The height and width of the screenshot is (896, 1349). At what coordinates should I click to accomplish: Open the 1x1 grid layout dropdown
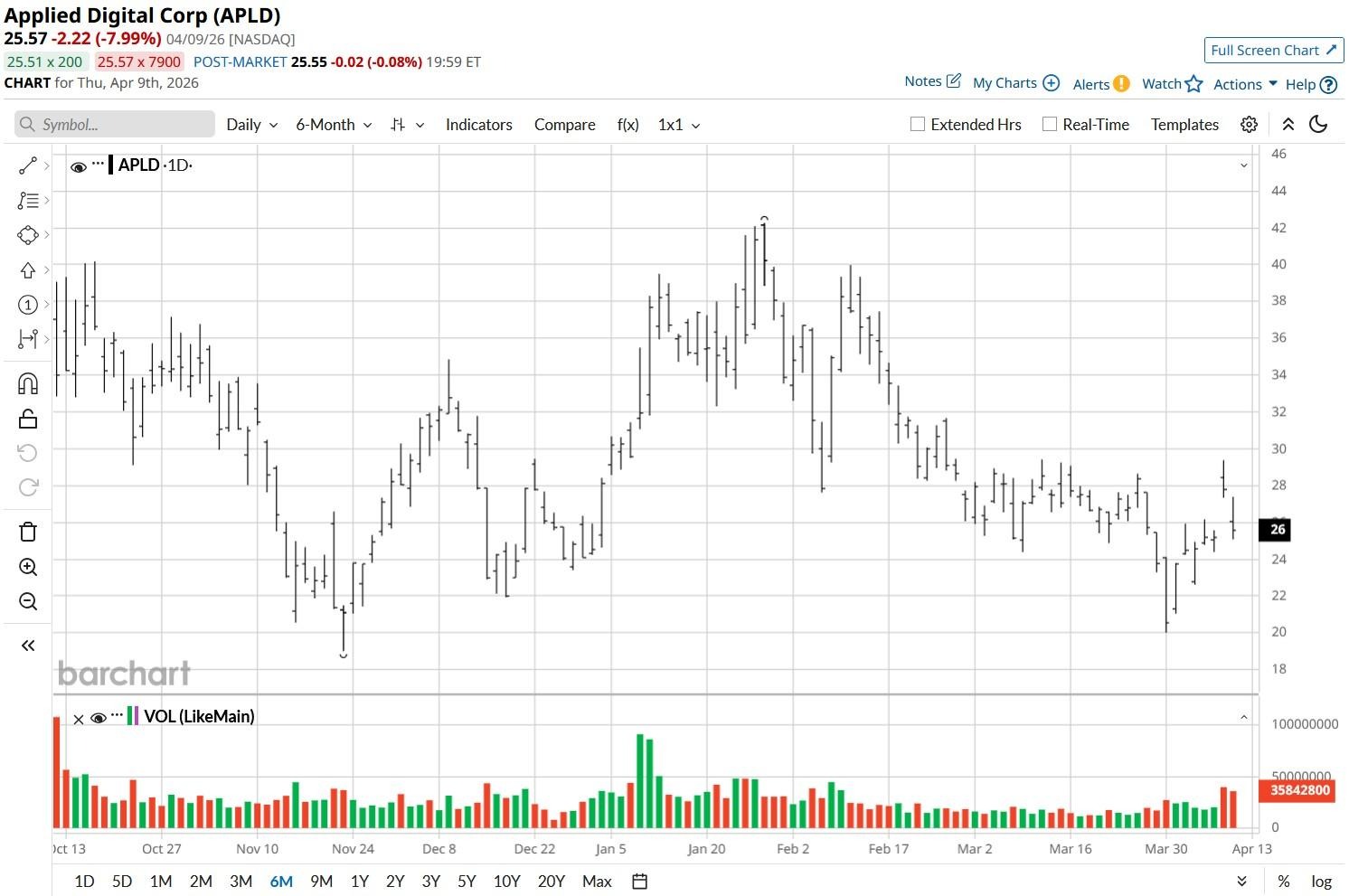[679, 125]
